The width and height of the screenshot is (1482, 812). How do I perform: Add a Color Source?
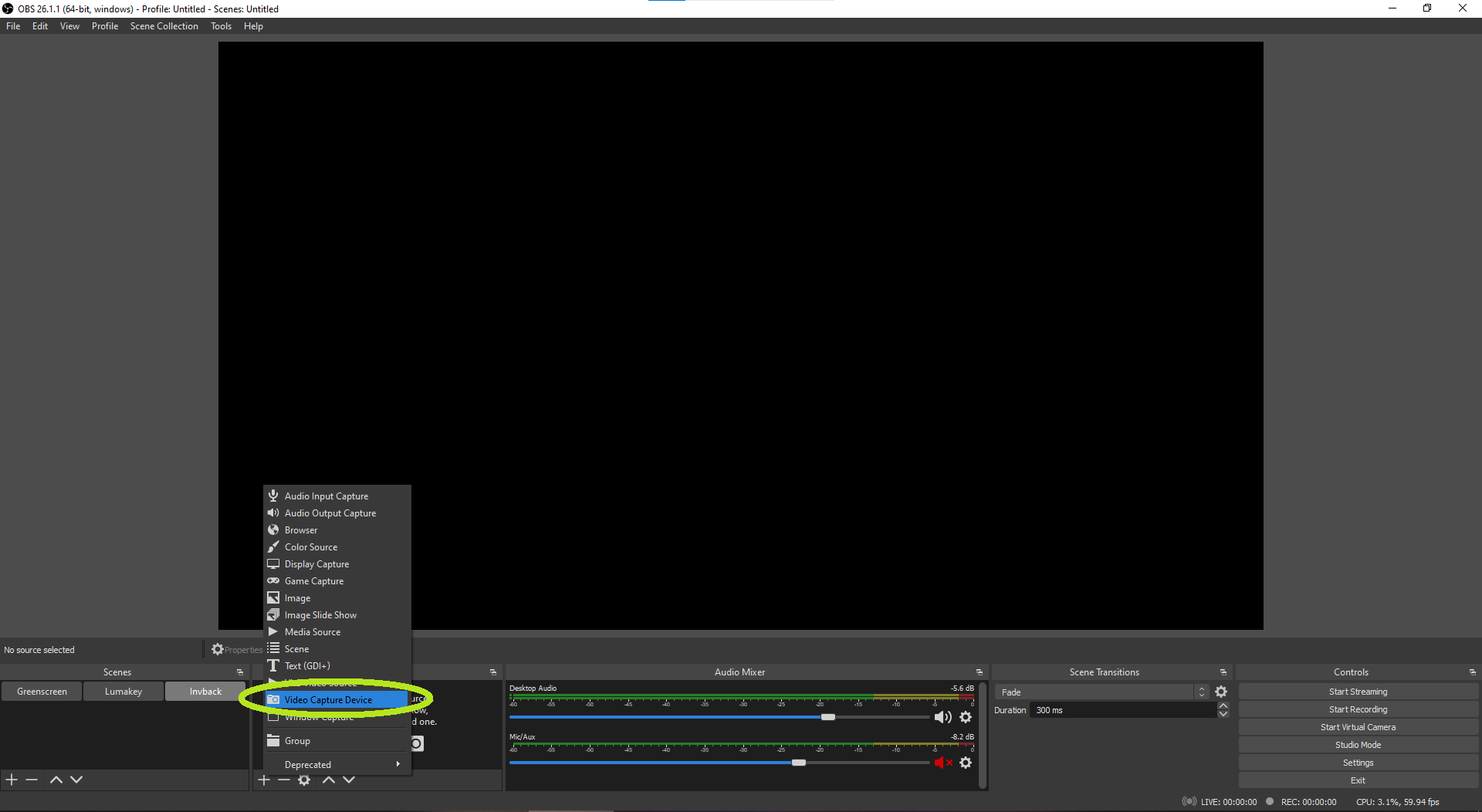pyautogui.click(x=337, y=546)
